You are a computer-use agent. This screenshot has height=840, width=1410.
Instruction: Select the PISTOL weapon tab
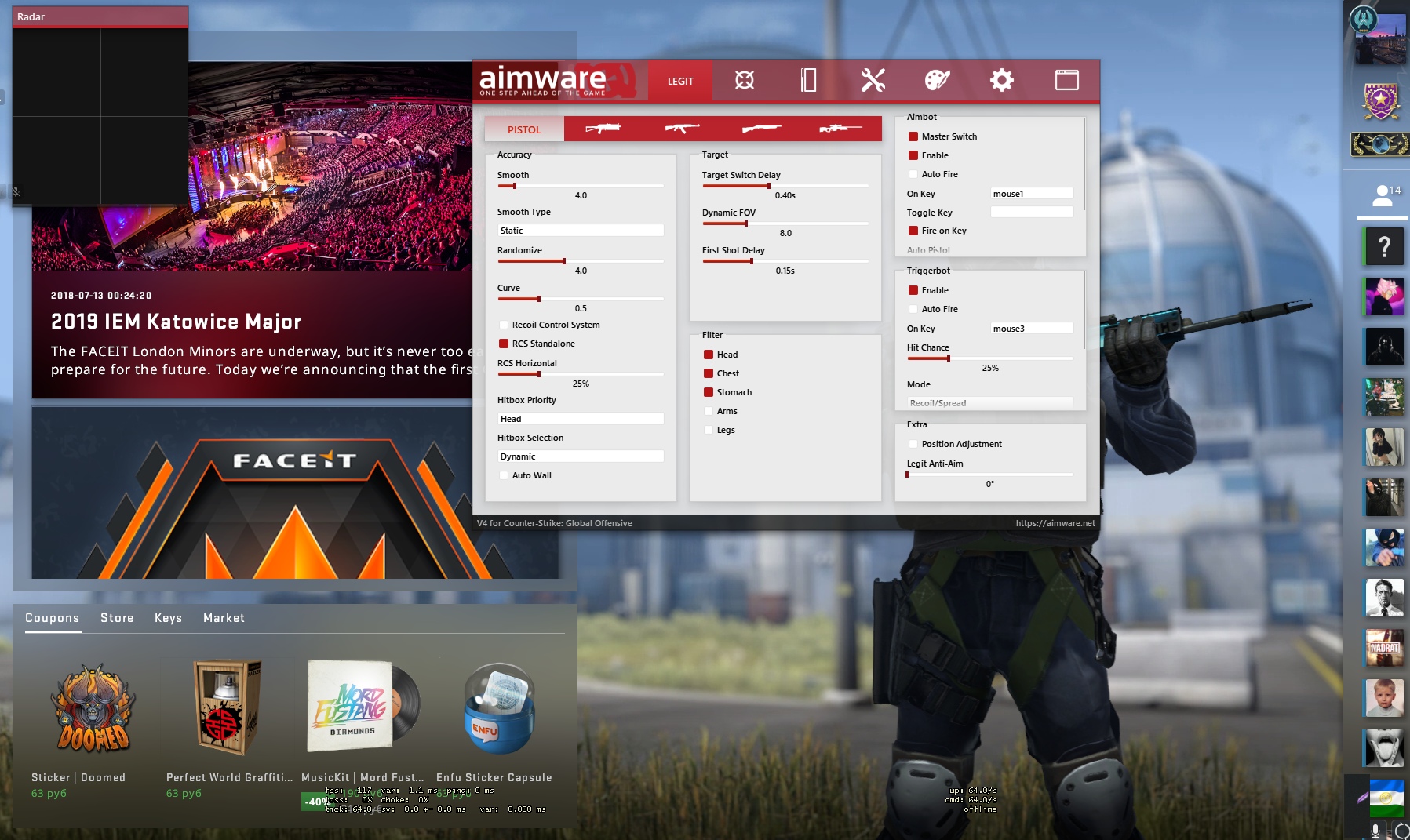(524, 129)
